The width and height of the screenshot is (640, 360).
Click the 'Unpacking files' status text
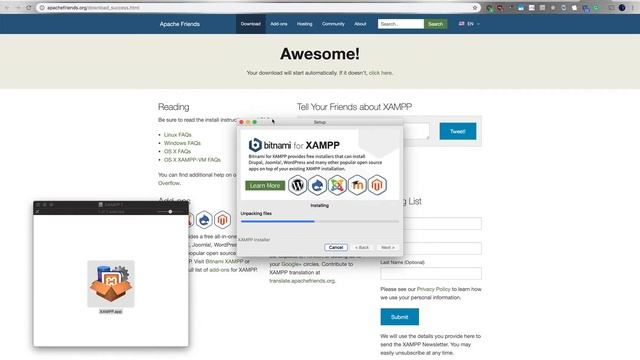(256, 213)
